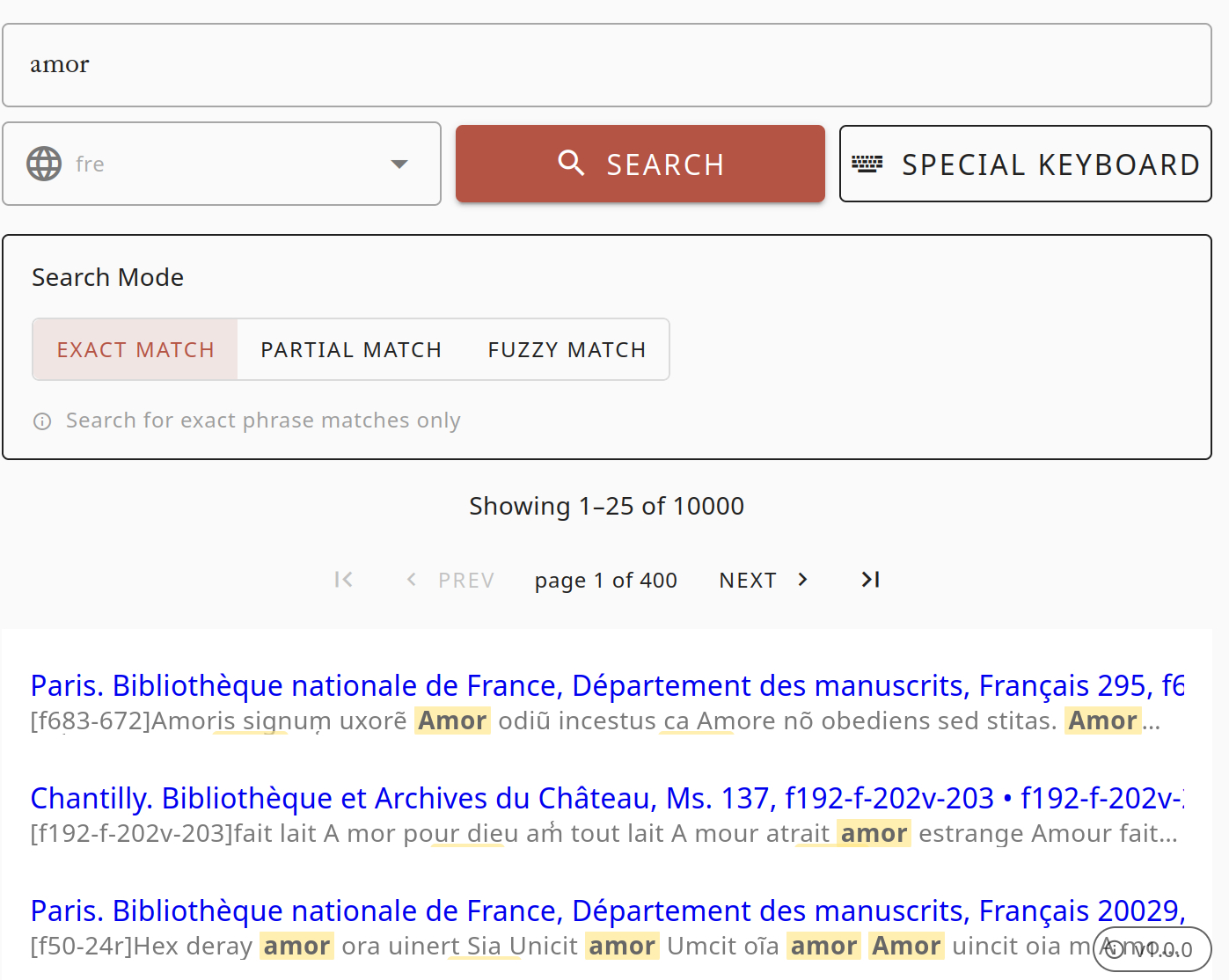The width and height of the screenshot is (1229, 980).
Task: Click the magnifier icon in Search button
Action: click(x=571, y=163)
